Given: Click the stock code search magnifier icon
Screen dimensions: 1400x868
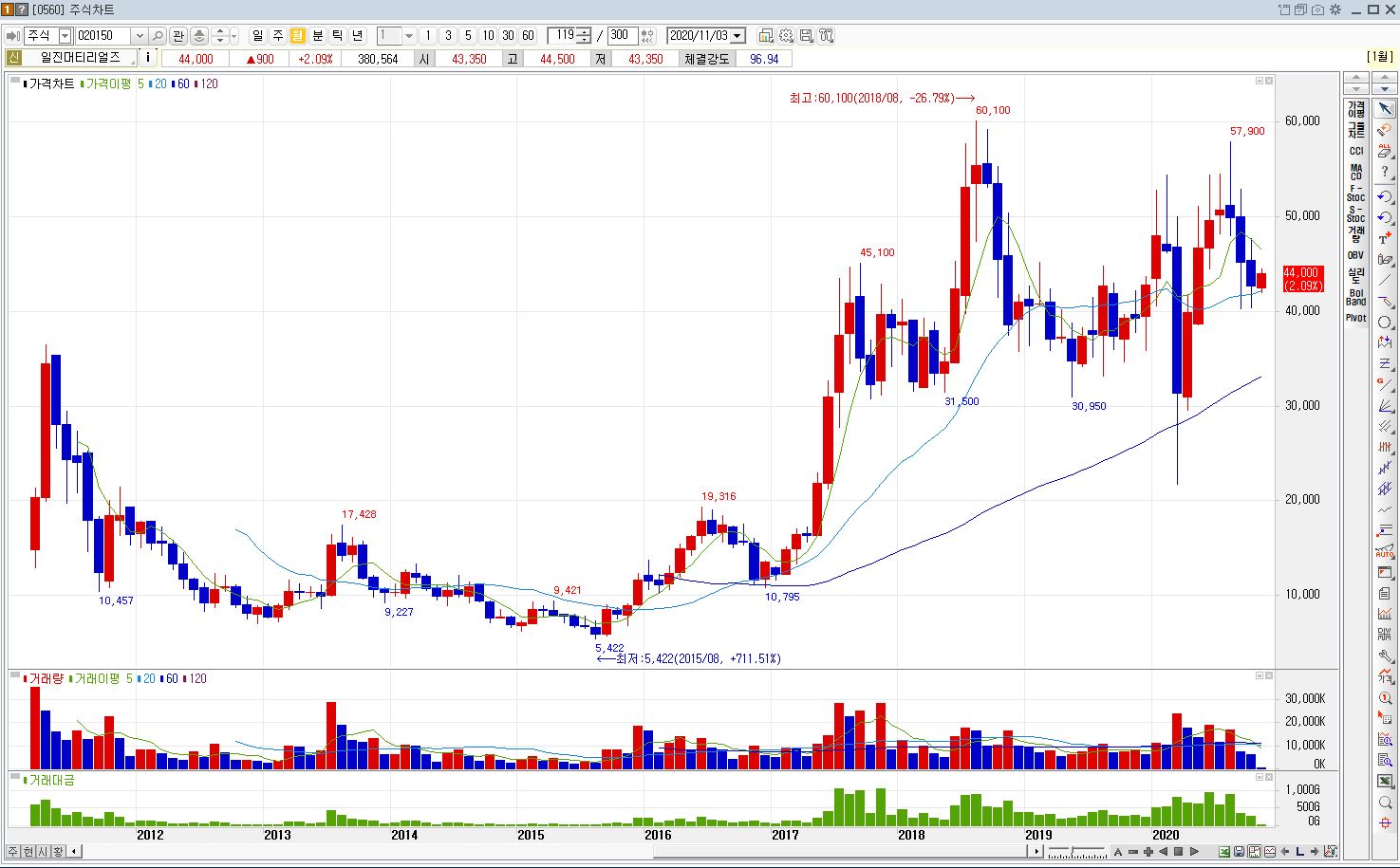Looking at the screenshot, I should tap(159, 35).
